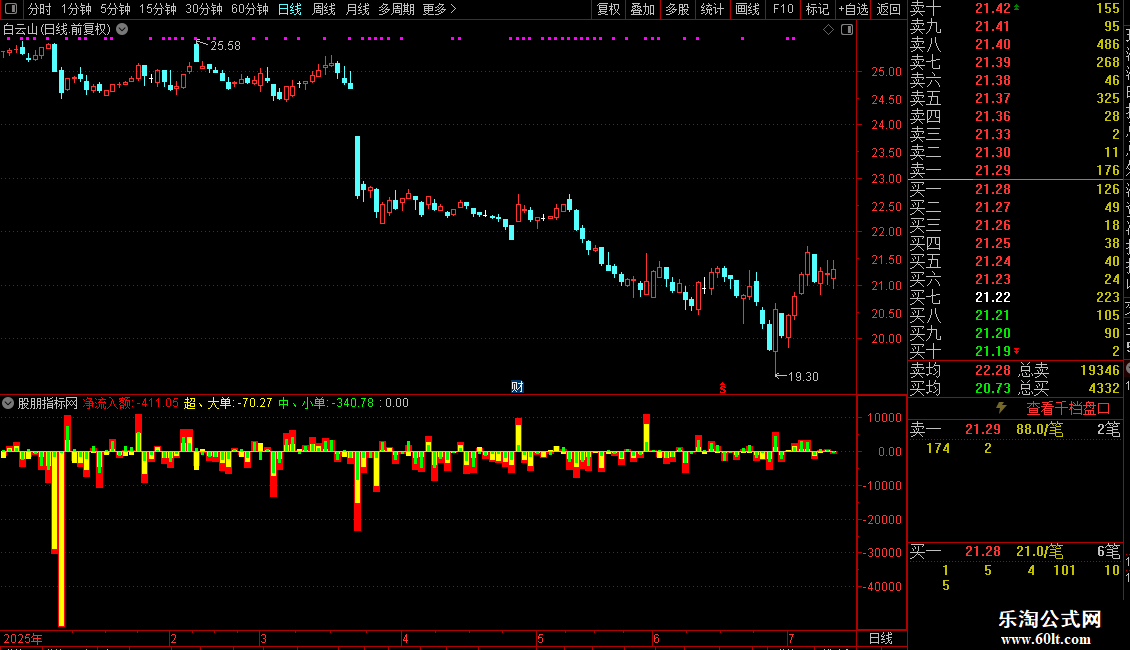Viewport: 1130px width, 650px height.
Task: Click the +自选 add to watchlist button
Action: click(x=854, y=9)
